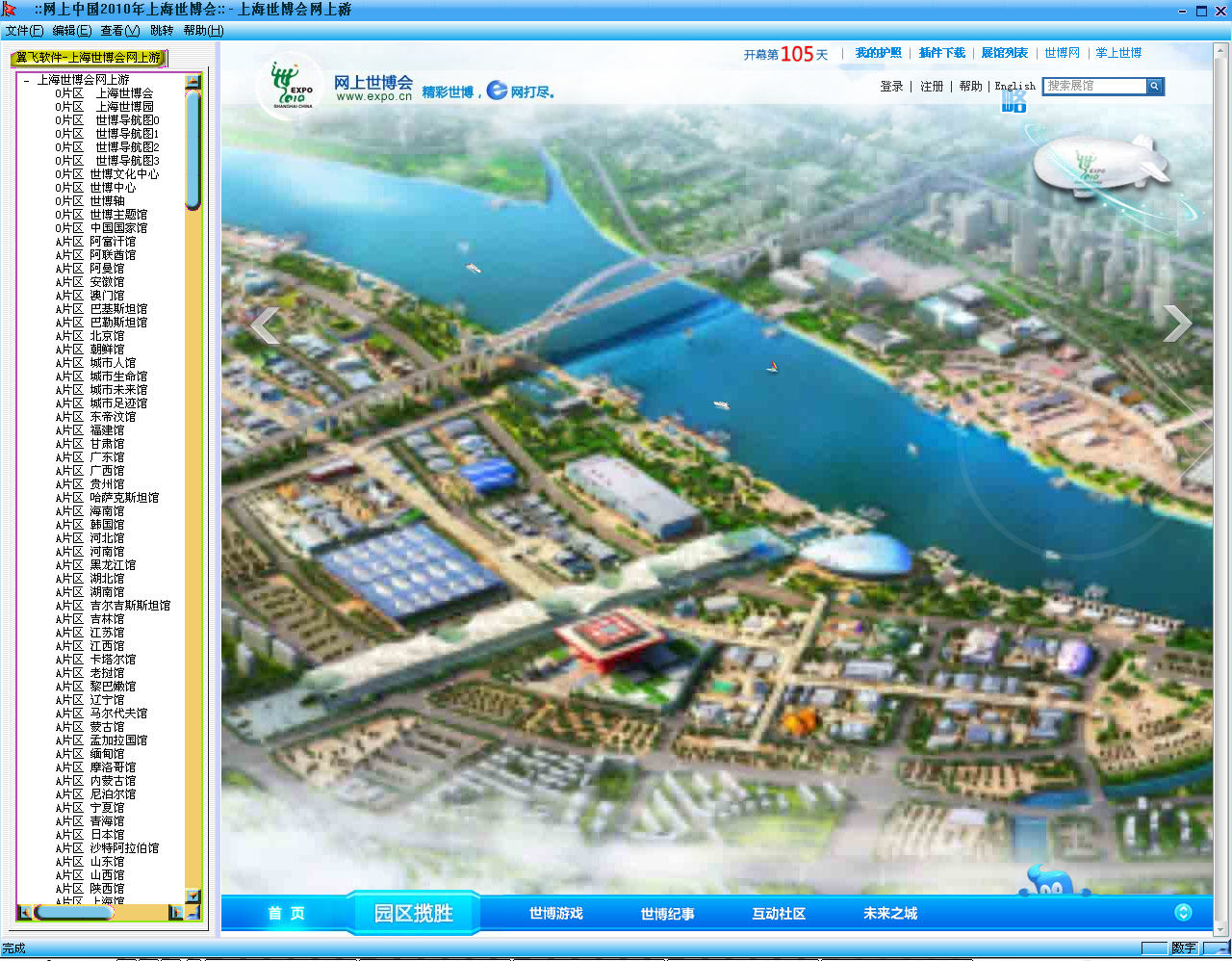Collapse the 上海世博会网上游 tree root
Screen dimensions: 1232x961
tap(26, 81)
